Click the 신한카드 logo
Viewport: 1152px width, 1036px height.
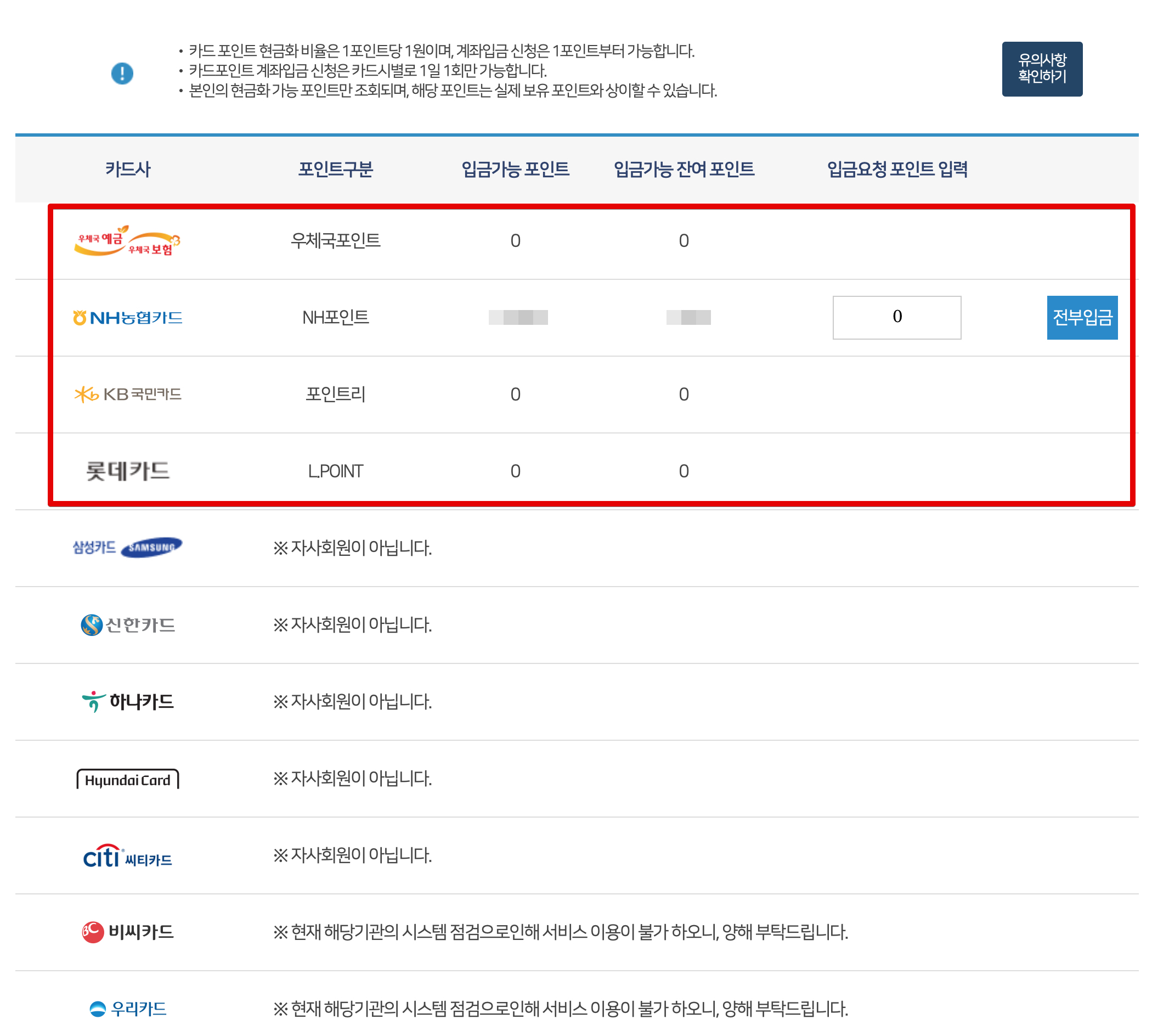(x=127, y=624)
